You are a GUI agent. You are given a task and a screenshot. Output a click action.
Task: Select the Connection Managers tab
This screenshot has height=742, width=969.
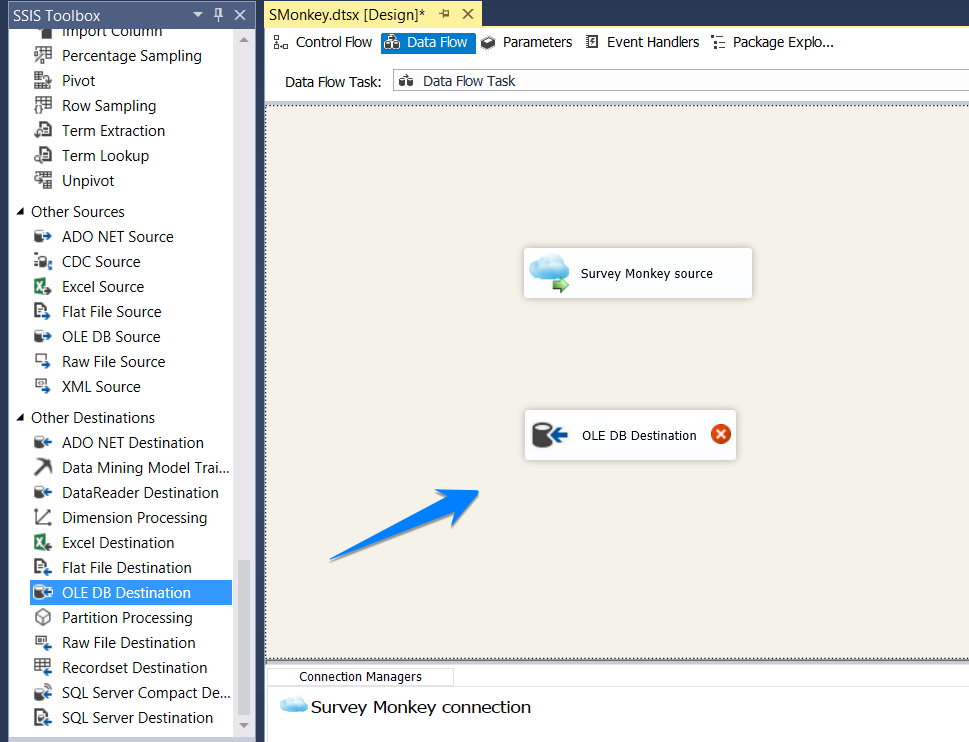(x=360, y=677)
